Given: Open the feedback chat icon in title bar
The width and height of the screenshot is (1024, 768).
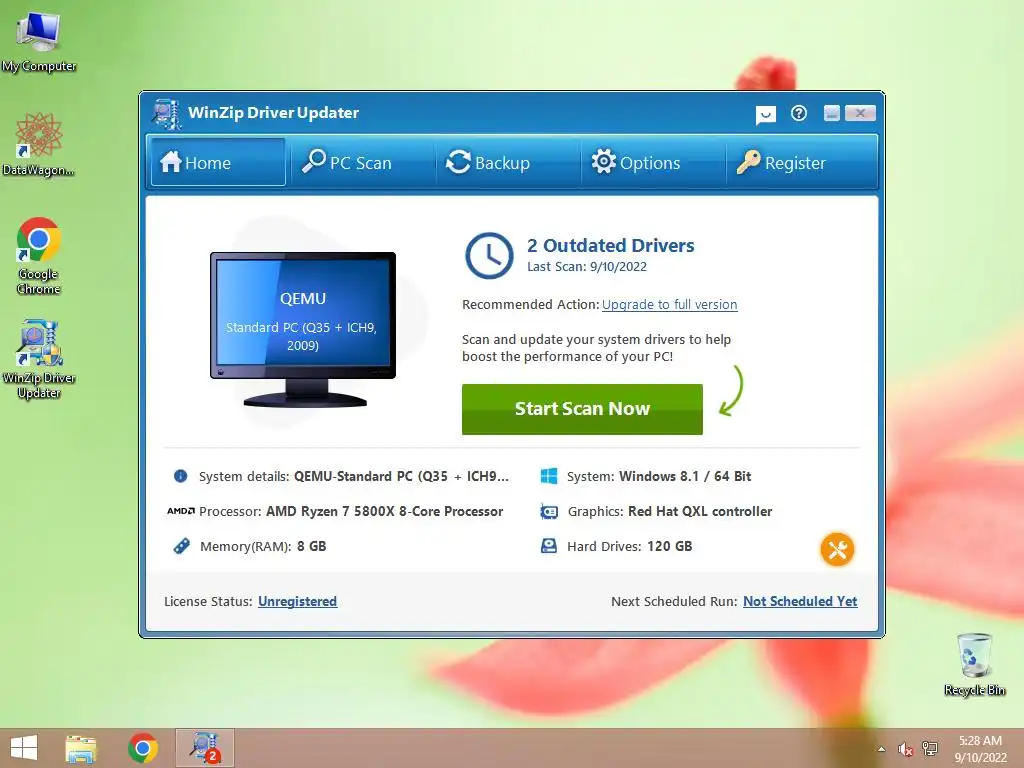Looking at the screenshot, I should pos(765,115).
